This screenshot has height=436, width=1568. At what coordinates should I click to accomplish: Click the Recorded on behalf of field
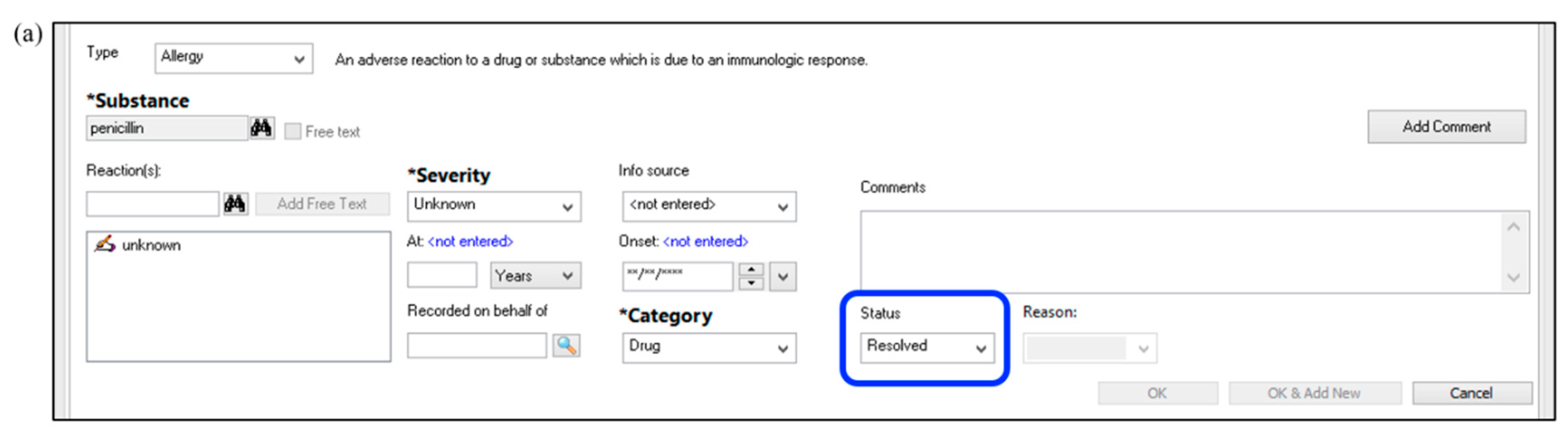point(477,345)
